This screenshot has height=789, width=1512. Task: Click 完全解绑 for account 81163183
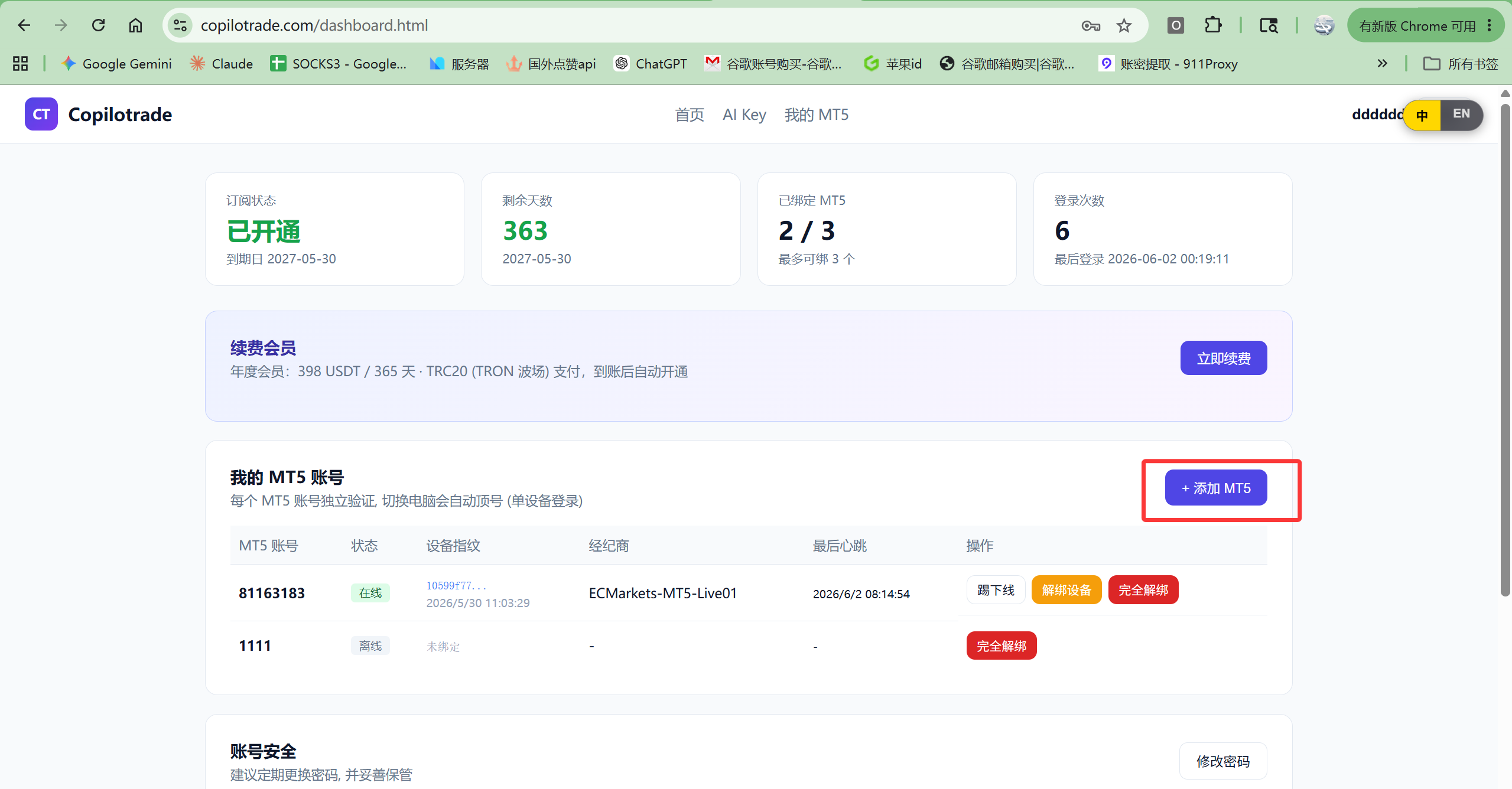point(1143,590)
